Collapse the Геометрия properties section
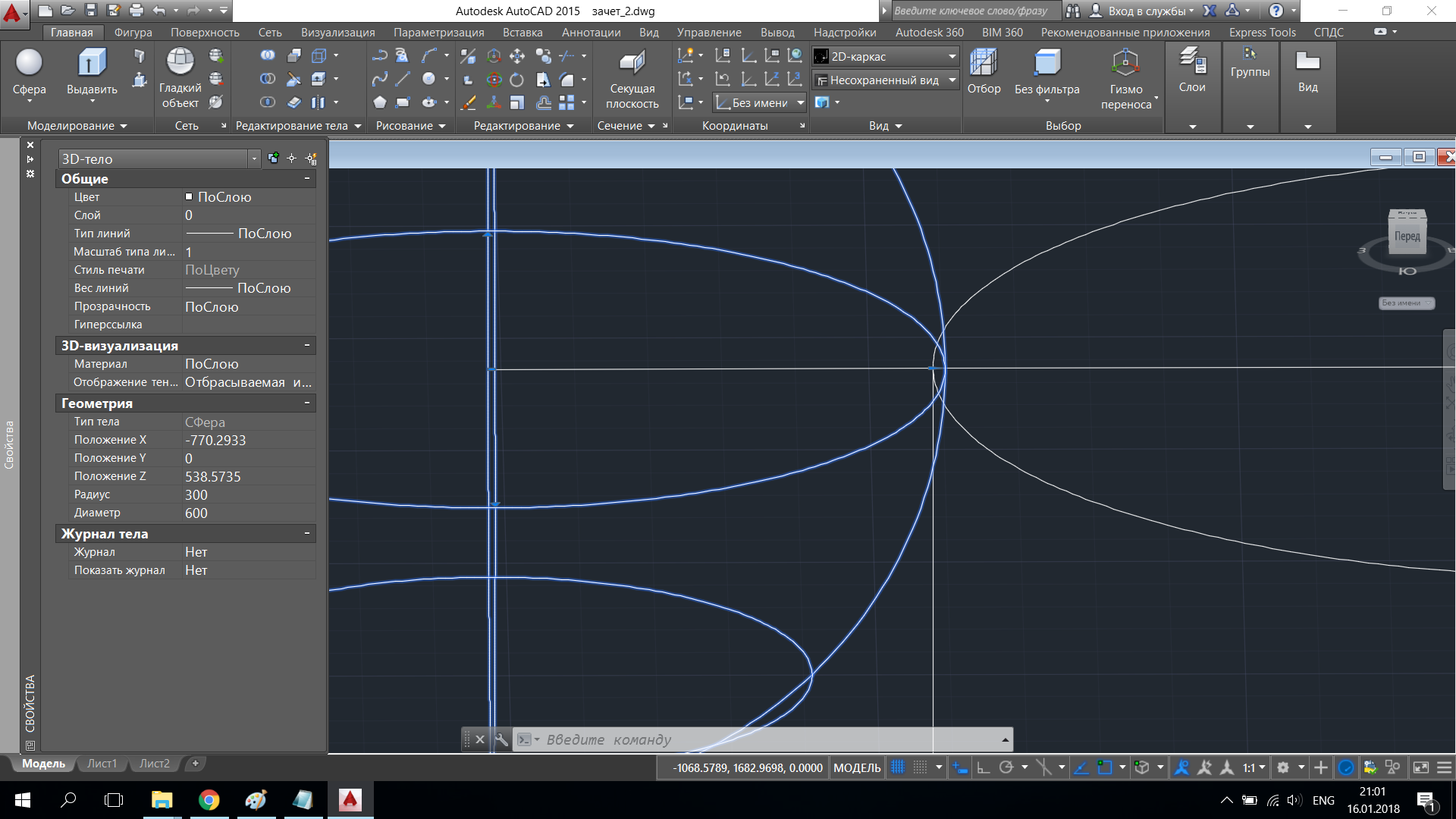This screenshot has width=1456, height=819. pos(307,403)
